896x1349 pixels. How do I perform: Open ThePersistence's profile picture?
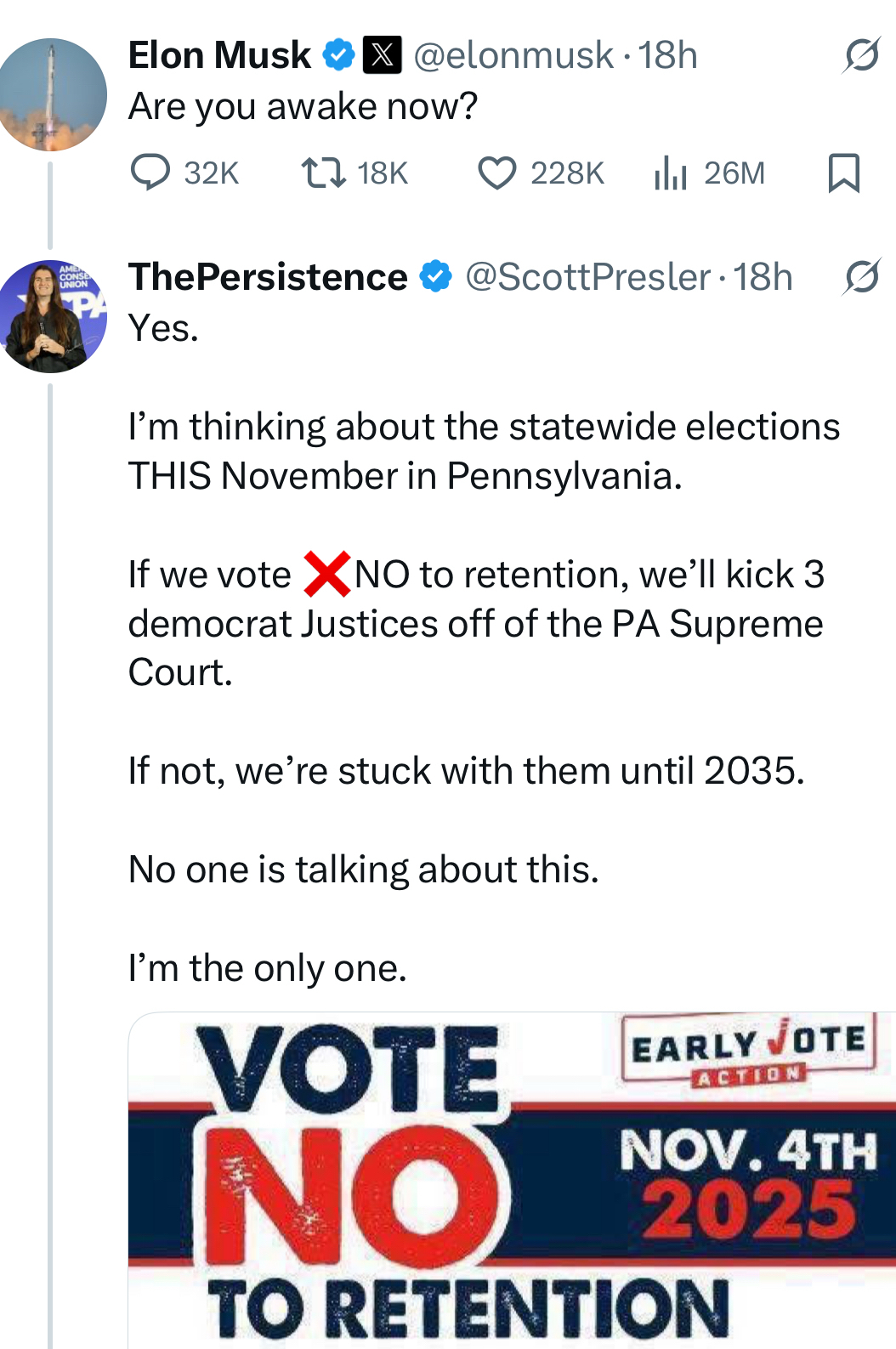[x=53, y=316]
